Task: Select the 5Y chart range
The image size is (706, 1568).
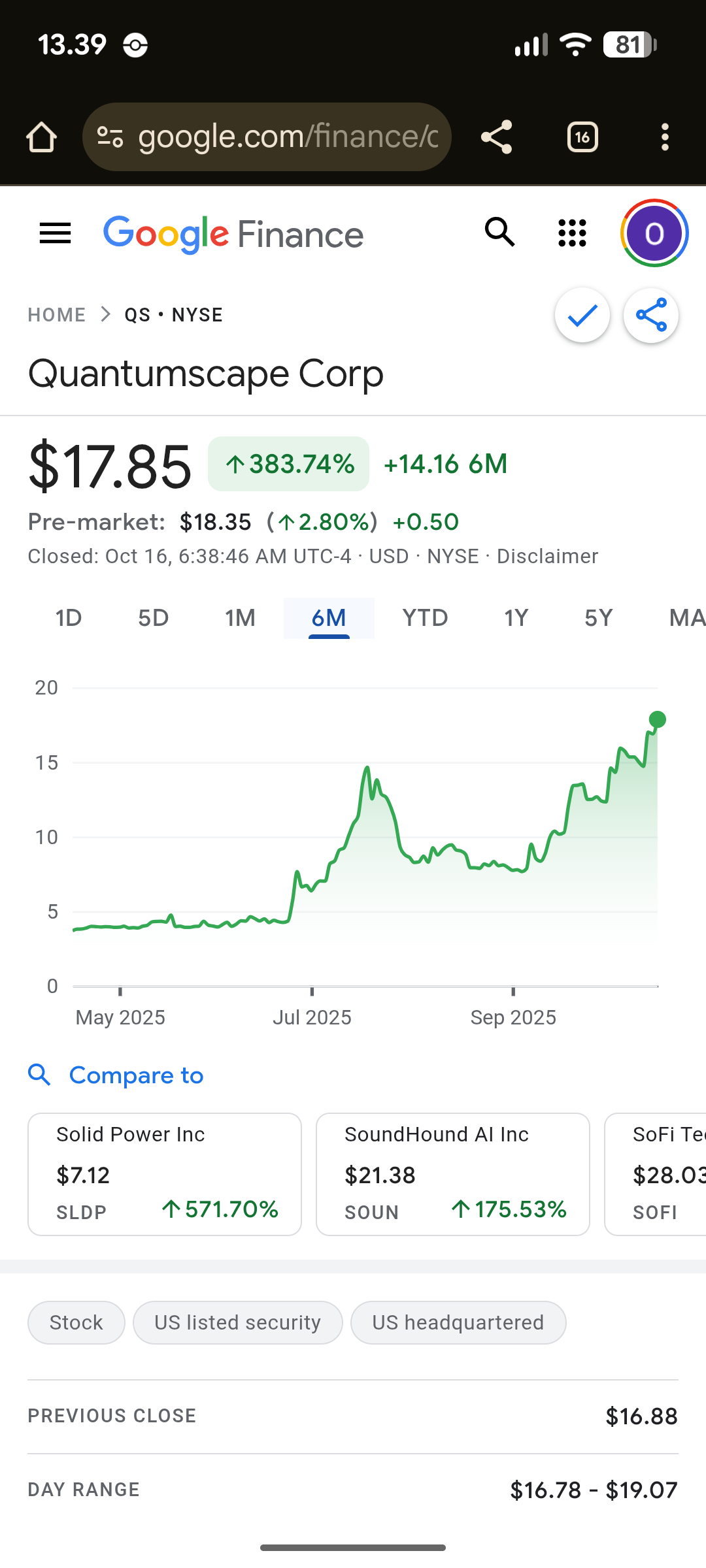Action: point(598,618)
